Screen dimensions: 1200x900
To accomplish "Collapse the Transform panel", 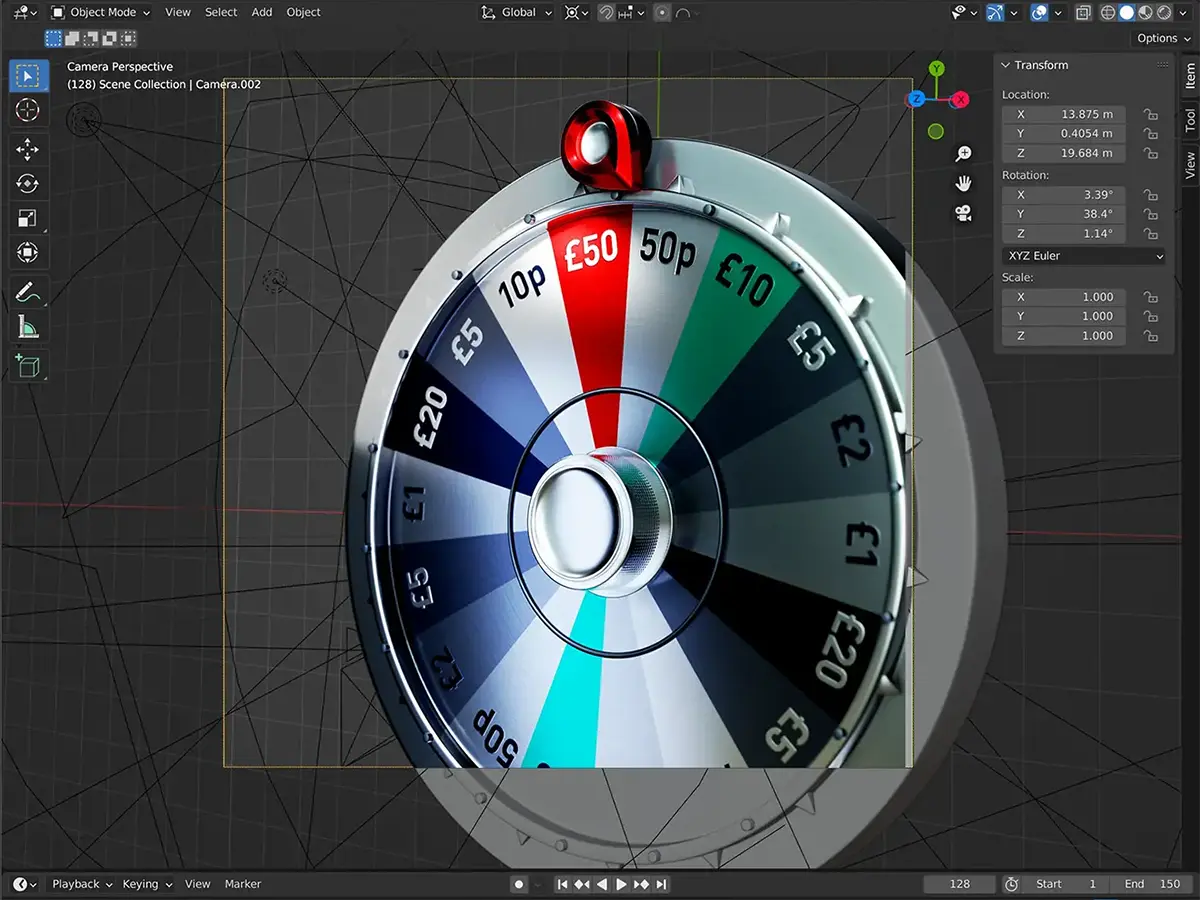I will pos(1007,65).
